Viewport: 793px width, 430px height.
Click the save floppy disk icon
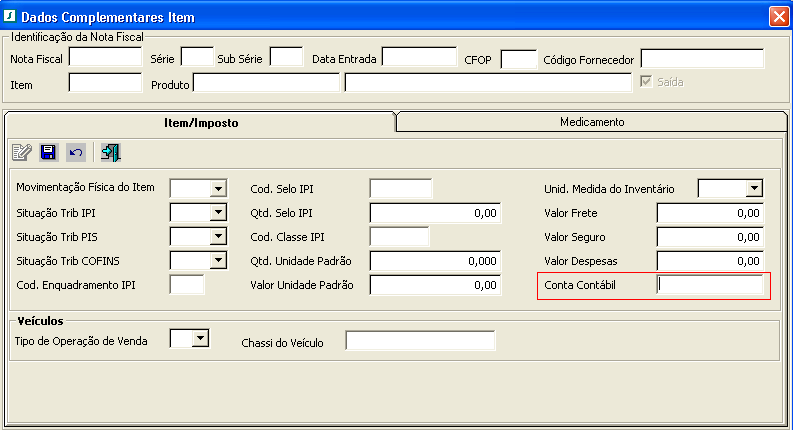coord(48,152)
